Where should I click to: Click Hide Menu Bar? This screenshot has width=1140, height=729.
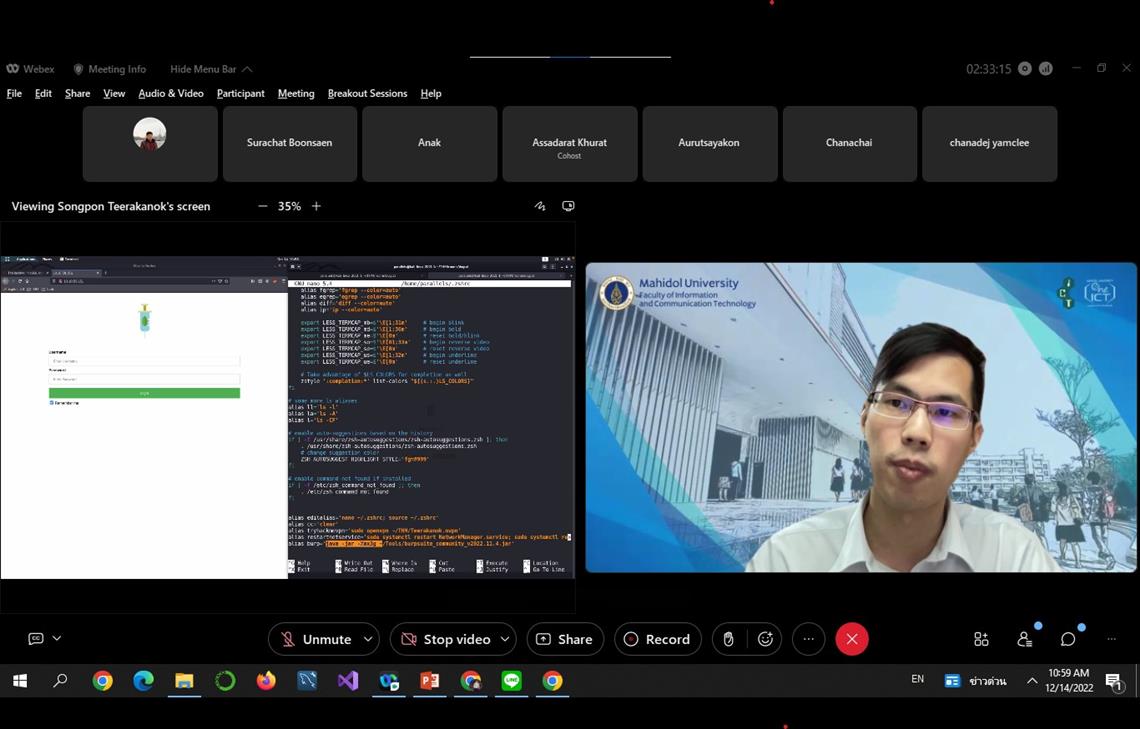210,69
